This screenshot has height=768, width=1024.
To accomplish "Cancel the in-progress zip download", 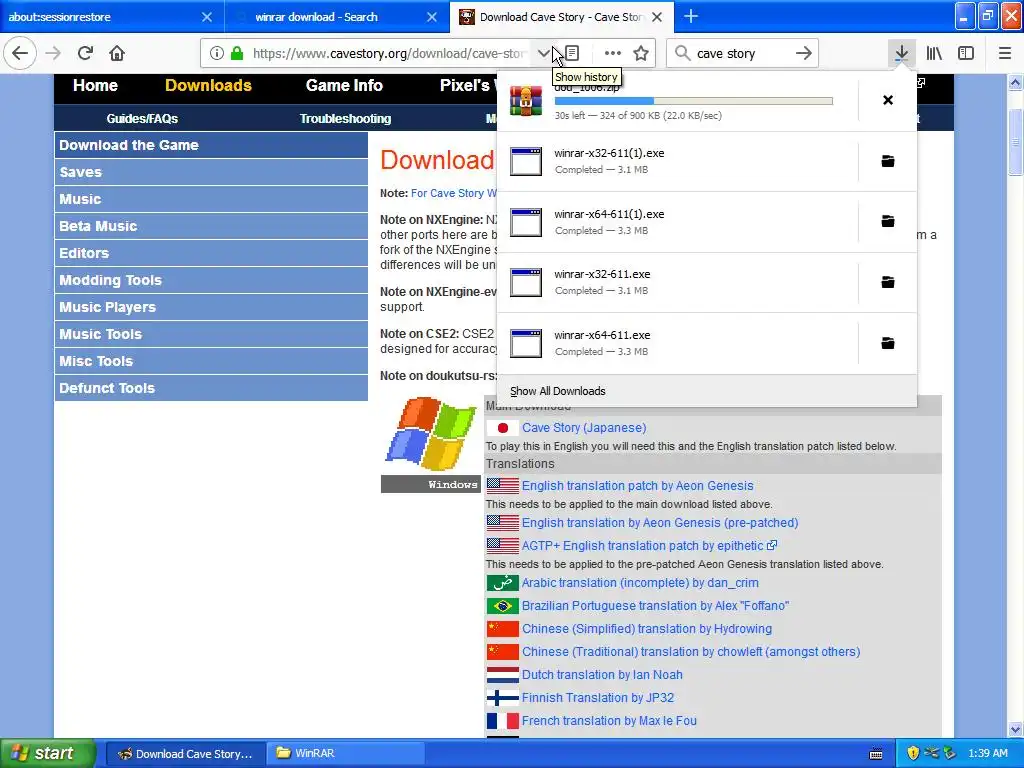I will [x=888, y=100].
